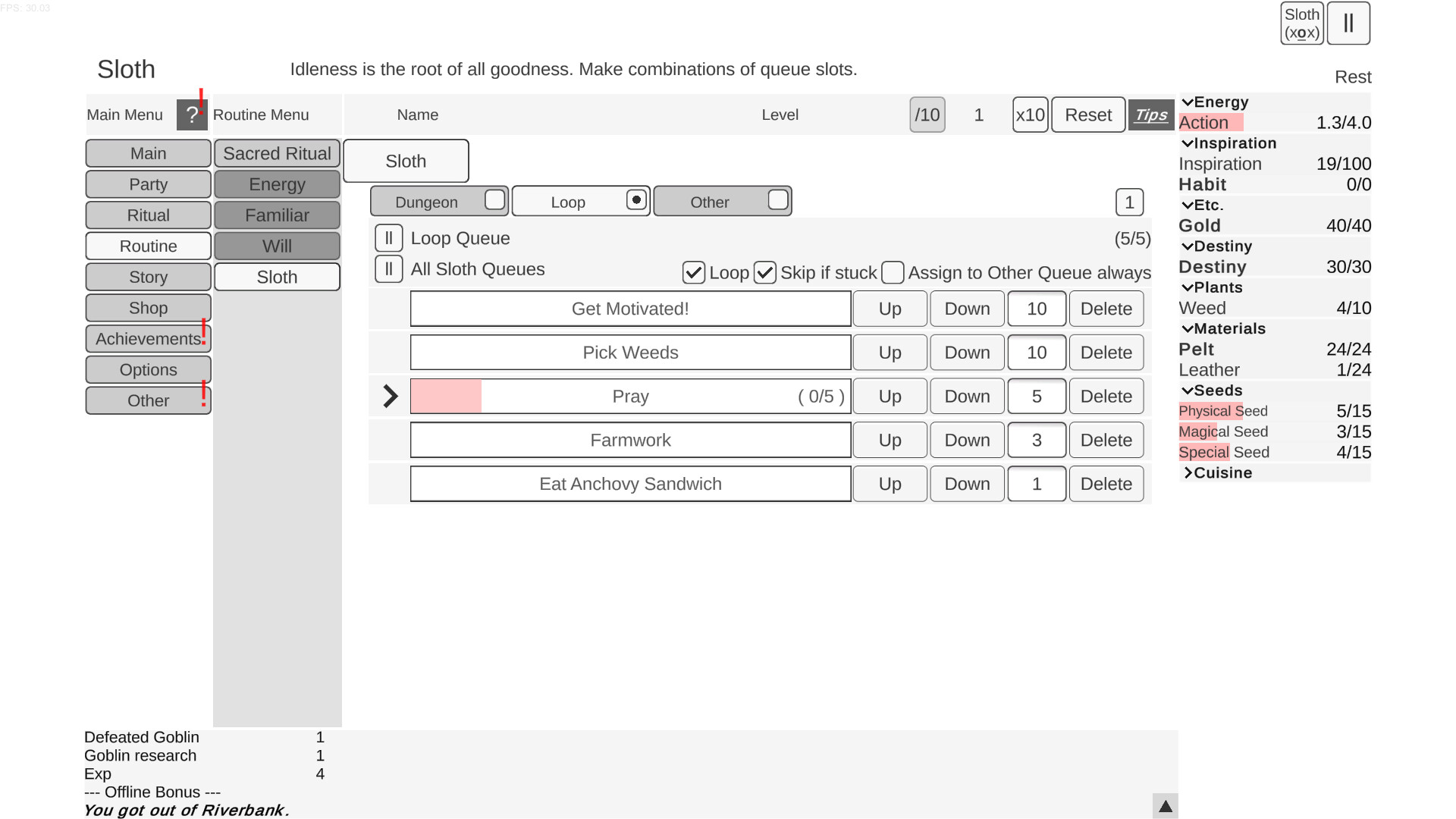
Task: Enable Assign to Other Queue always
Action: point(893,272)
